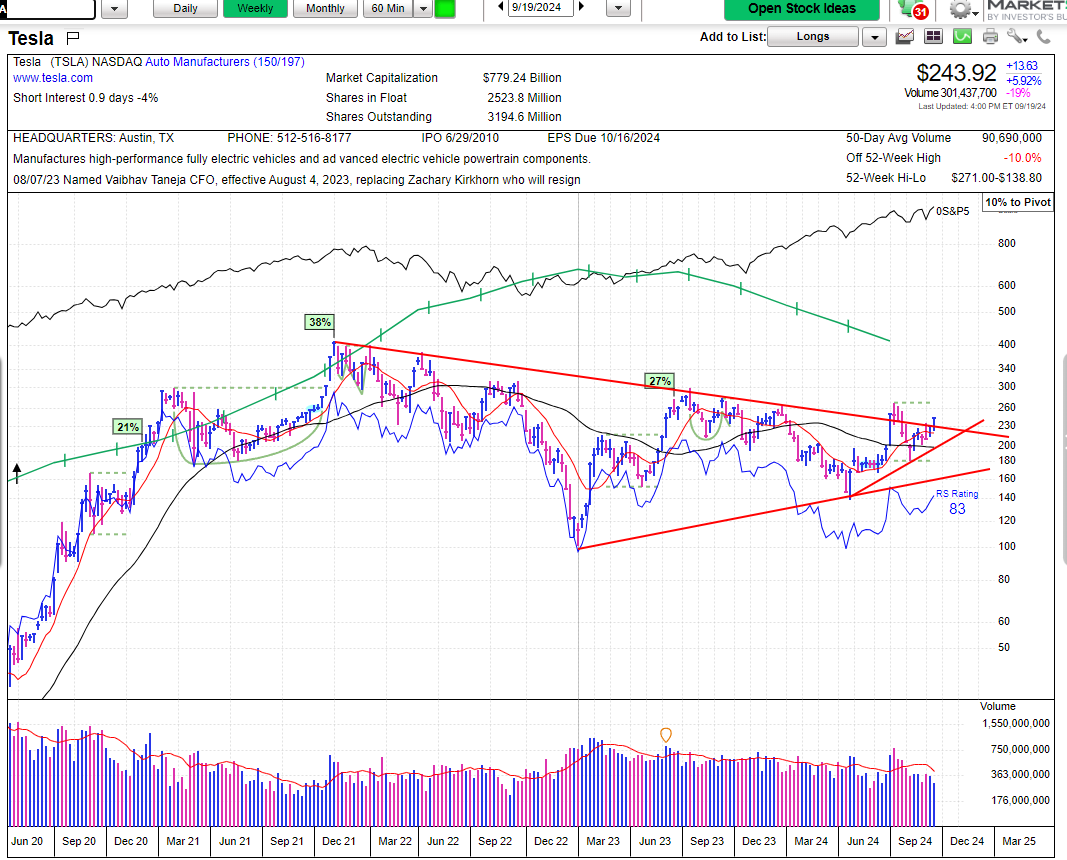Print the chart using the printer icon
This screenshot has width=1067, height=860.
990,37
